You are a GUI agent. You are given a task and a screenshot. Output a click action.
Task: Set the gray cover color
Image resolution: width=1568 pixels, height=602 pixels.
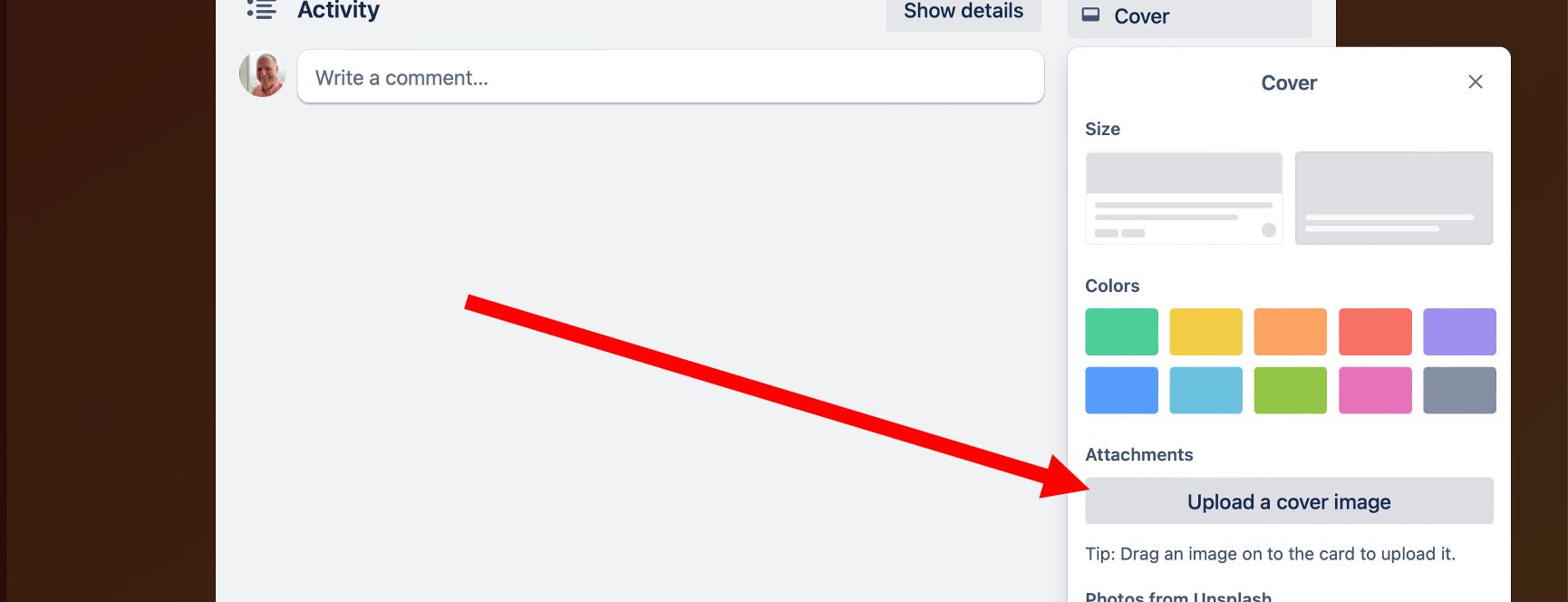1459,390
